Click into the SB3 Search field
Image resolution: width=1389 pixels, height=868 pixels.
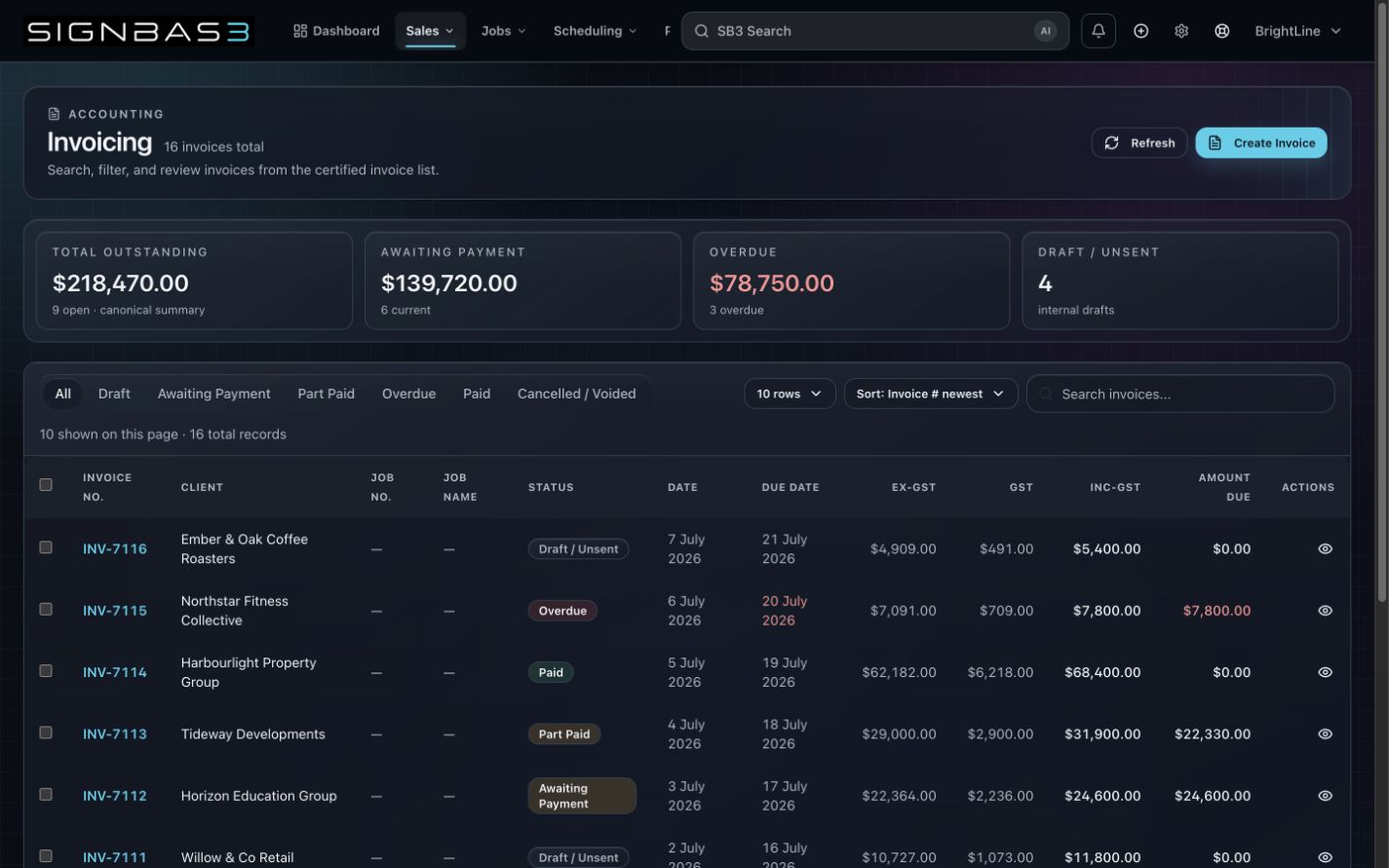875,31
